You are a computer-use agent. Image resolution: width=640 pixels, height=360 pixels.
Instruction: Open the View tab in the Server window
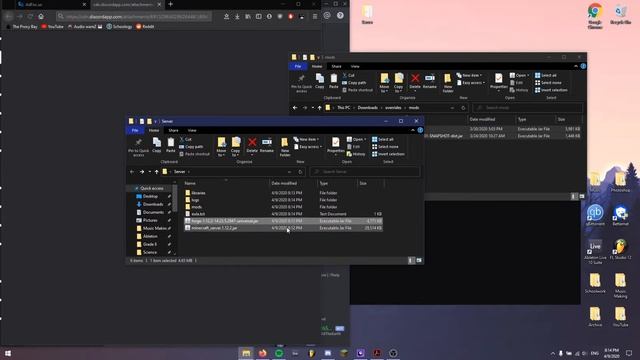(192, 130)
